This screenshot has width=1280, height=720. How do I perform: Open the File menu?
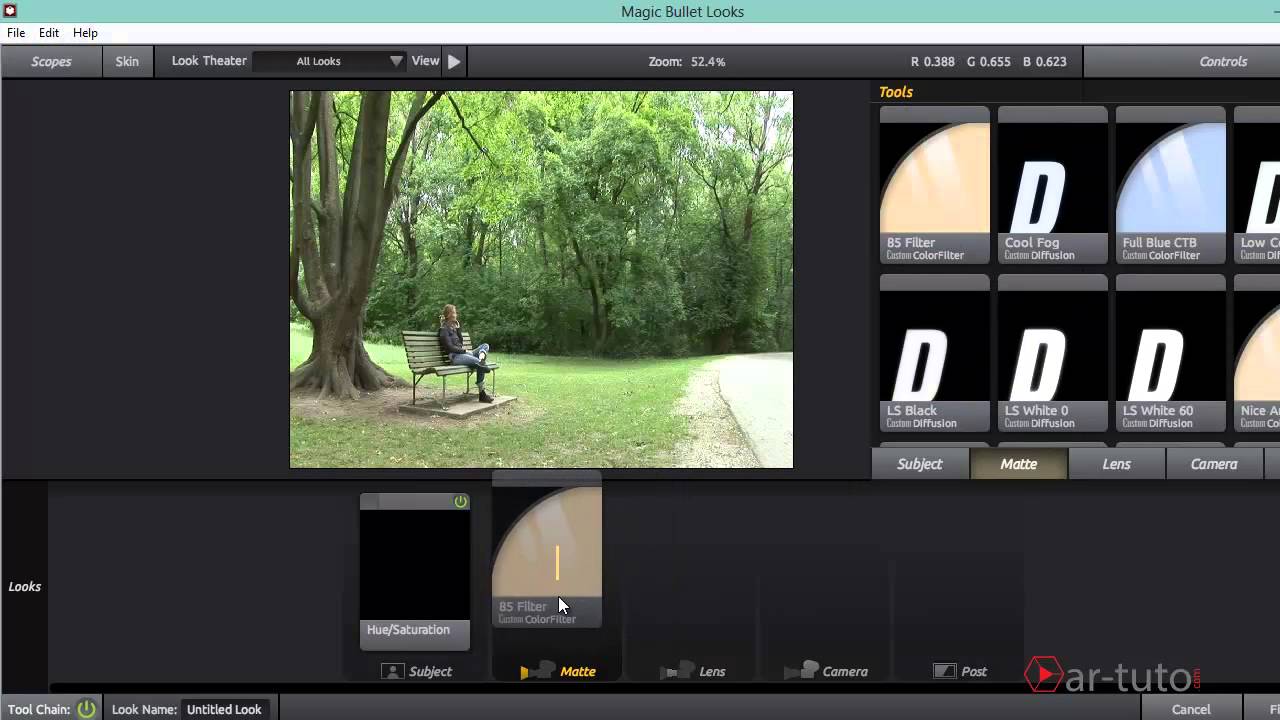point(16,33)
